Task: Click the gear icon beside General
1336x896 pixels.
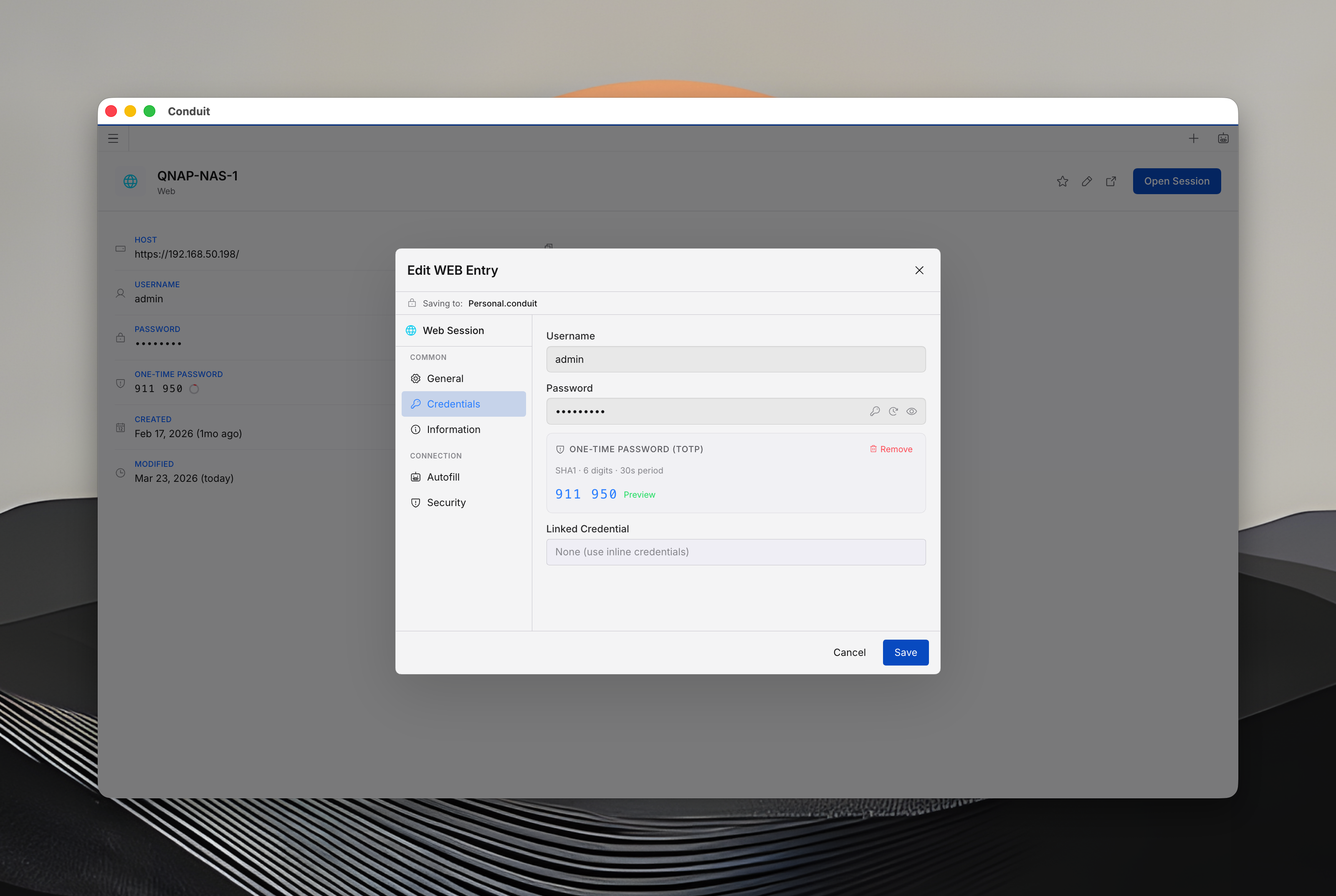Action: coord(415,378)
